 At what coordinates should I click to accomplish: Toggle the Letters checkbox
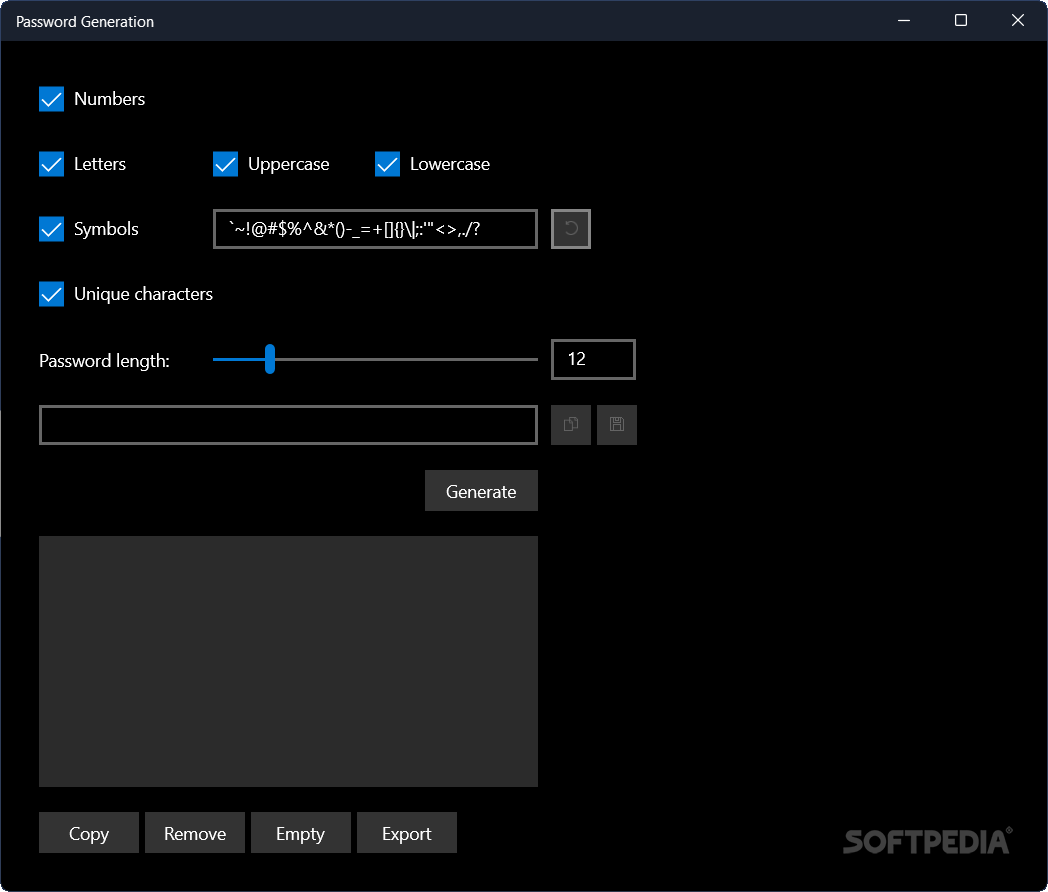point(51,164)
